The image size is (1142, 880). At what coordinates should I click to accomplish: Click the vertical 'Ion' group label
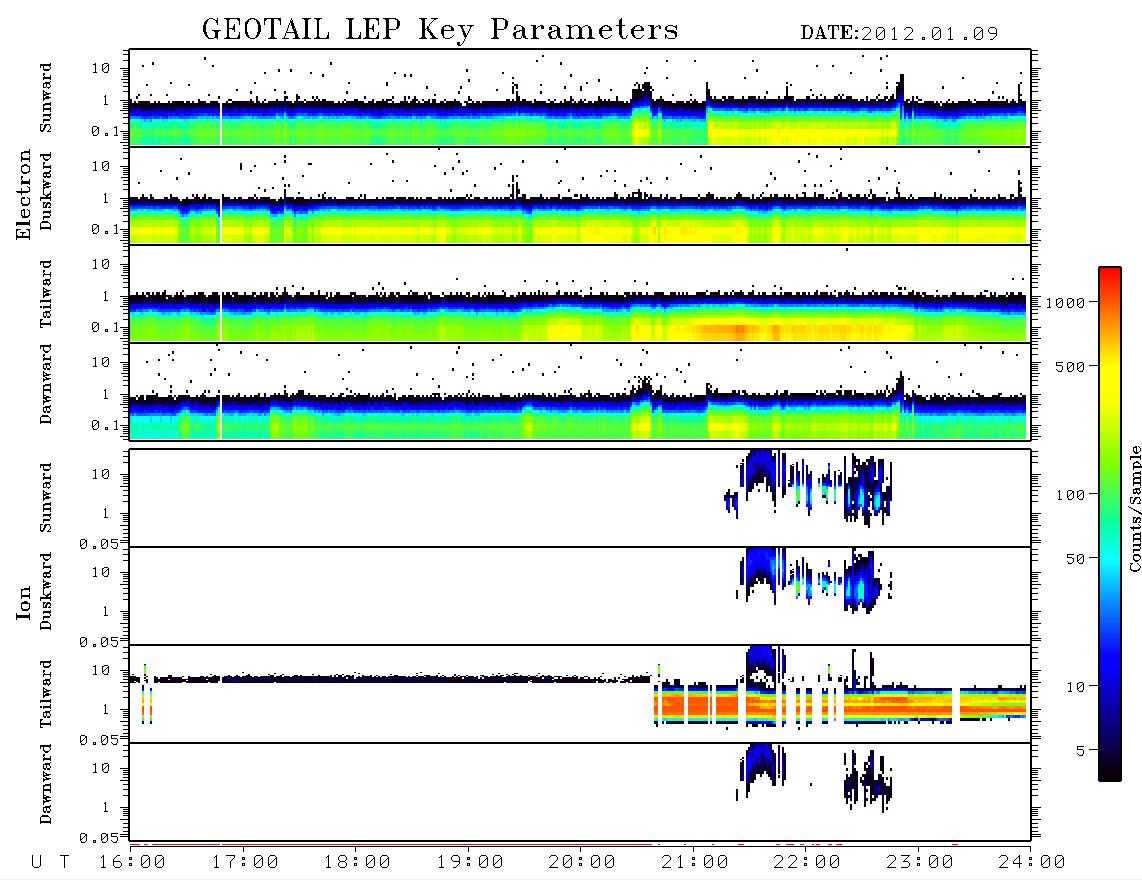(24, 602)
